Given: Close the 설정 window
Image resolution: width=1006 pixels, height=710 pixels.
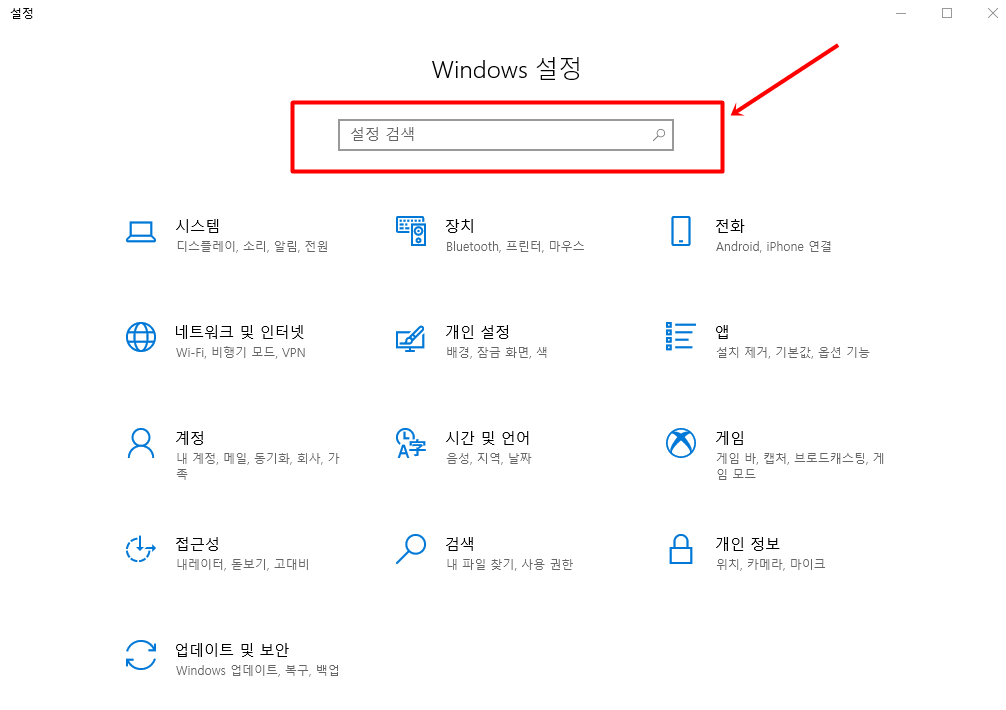Looking at the screenshot, I should click(x=992, y=13).
